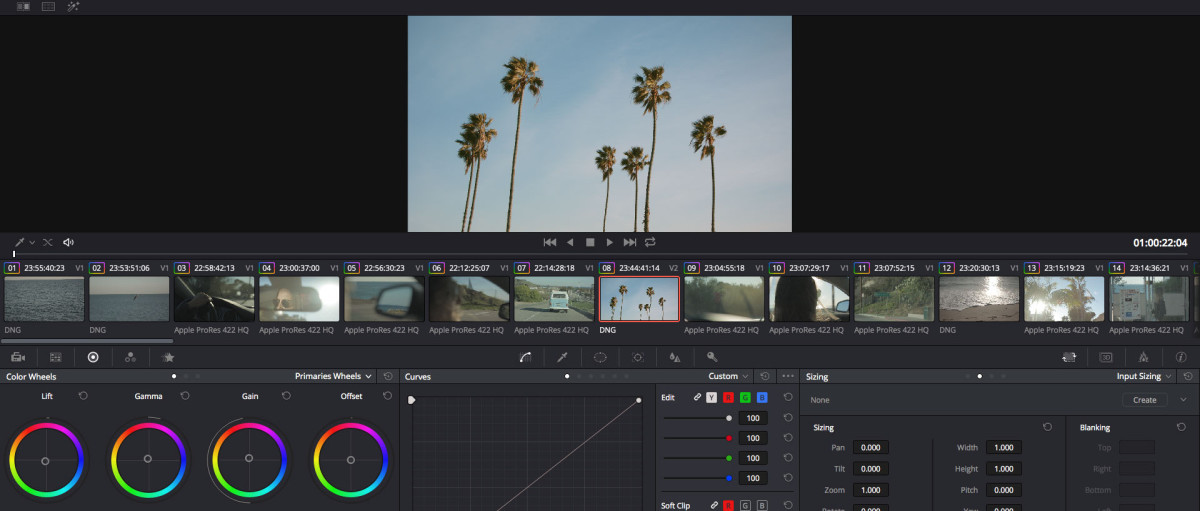Select the Curves palette icon
This screenshot has width=1200, height=511.
point(525,357)
